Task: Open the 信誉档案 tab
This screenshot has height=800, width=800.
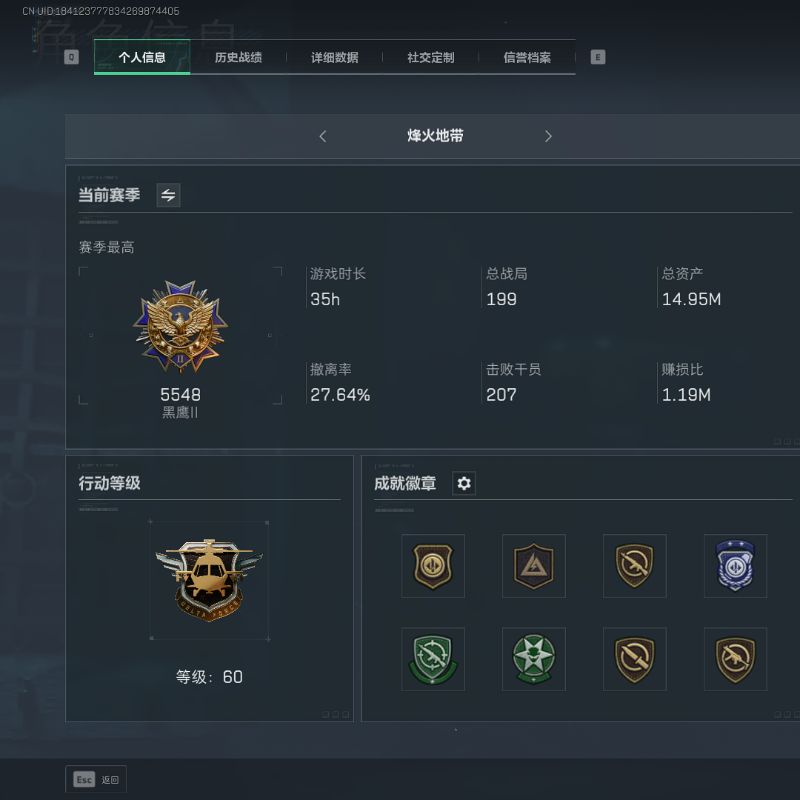Action: click(x=527, y=57)
